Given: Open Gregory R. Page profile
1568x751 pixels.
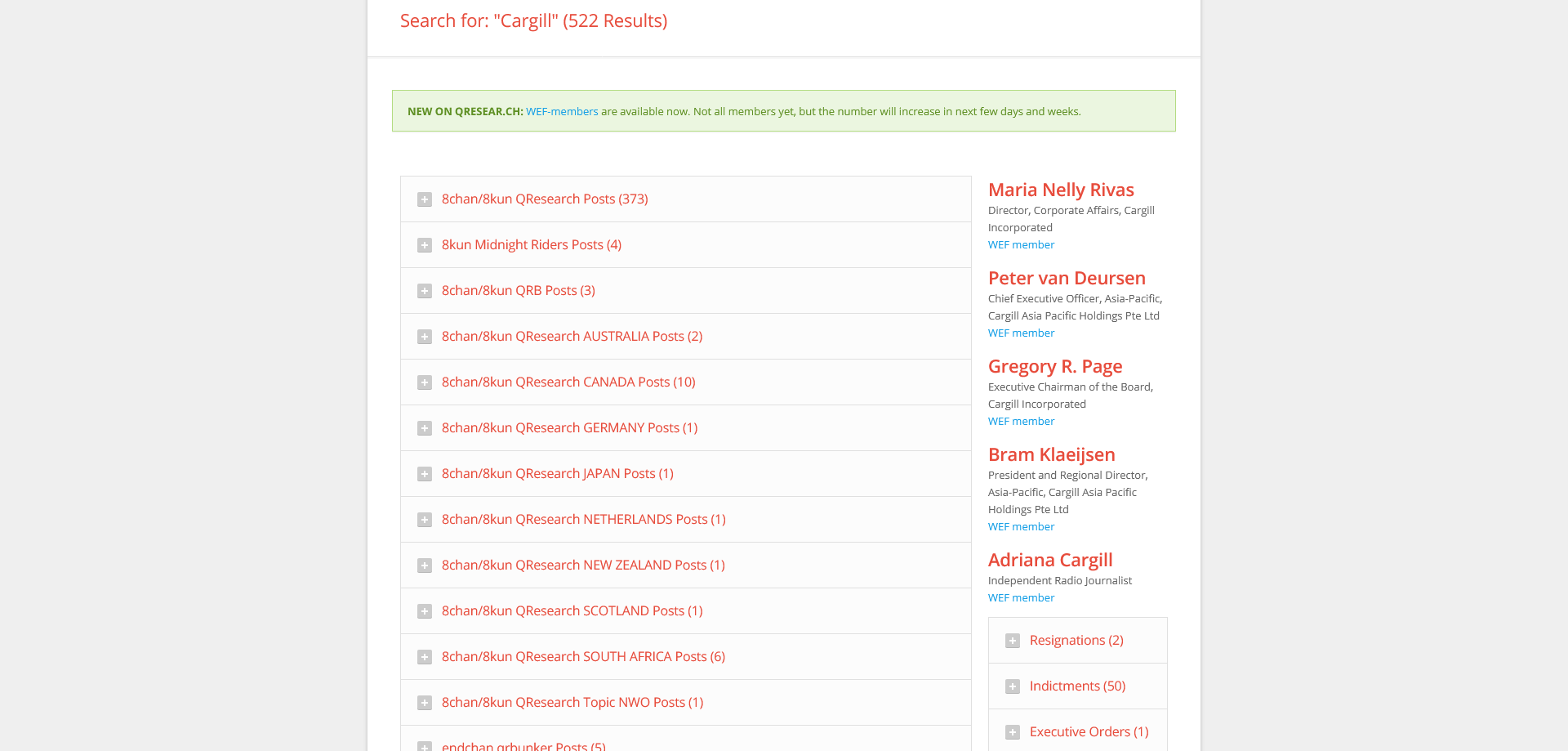Looking at the screenshot, I should click(x=1055, y=366).
